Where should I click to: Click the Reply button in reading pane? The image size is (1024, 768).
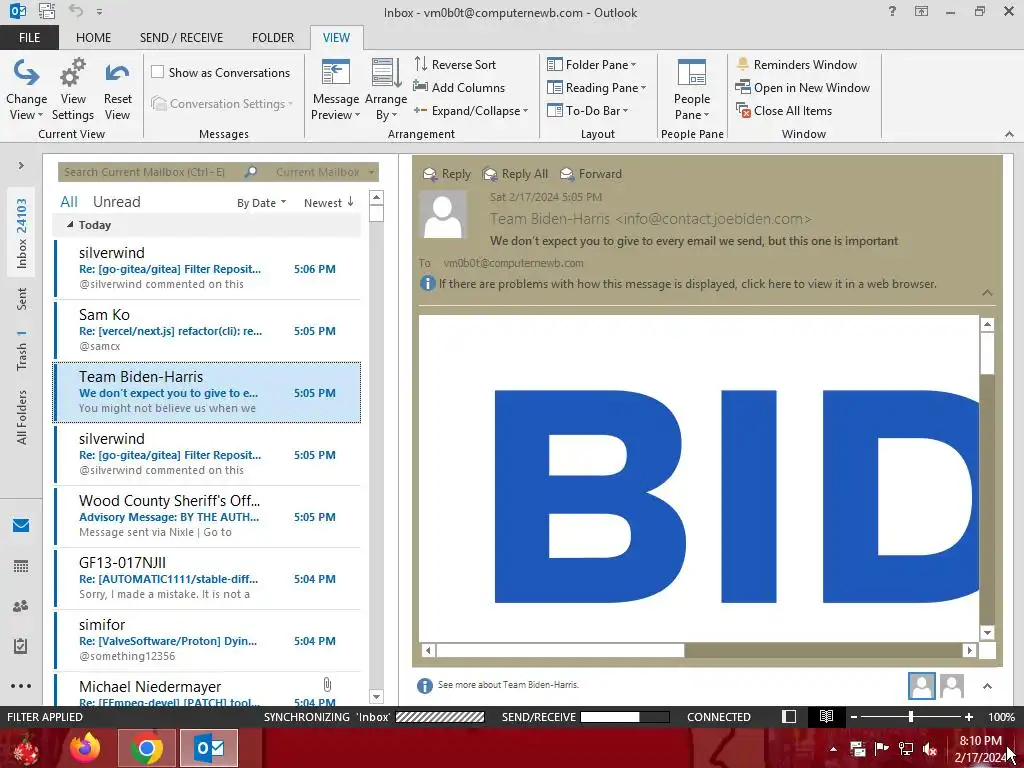(x=447, y=174)
